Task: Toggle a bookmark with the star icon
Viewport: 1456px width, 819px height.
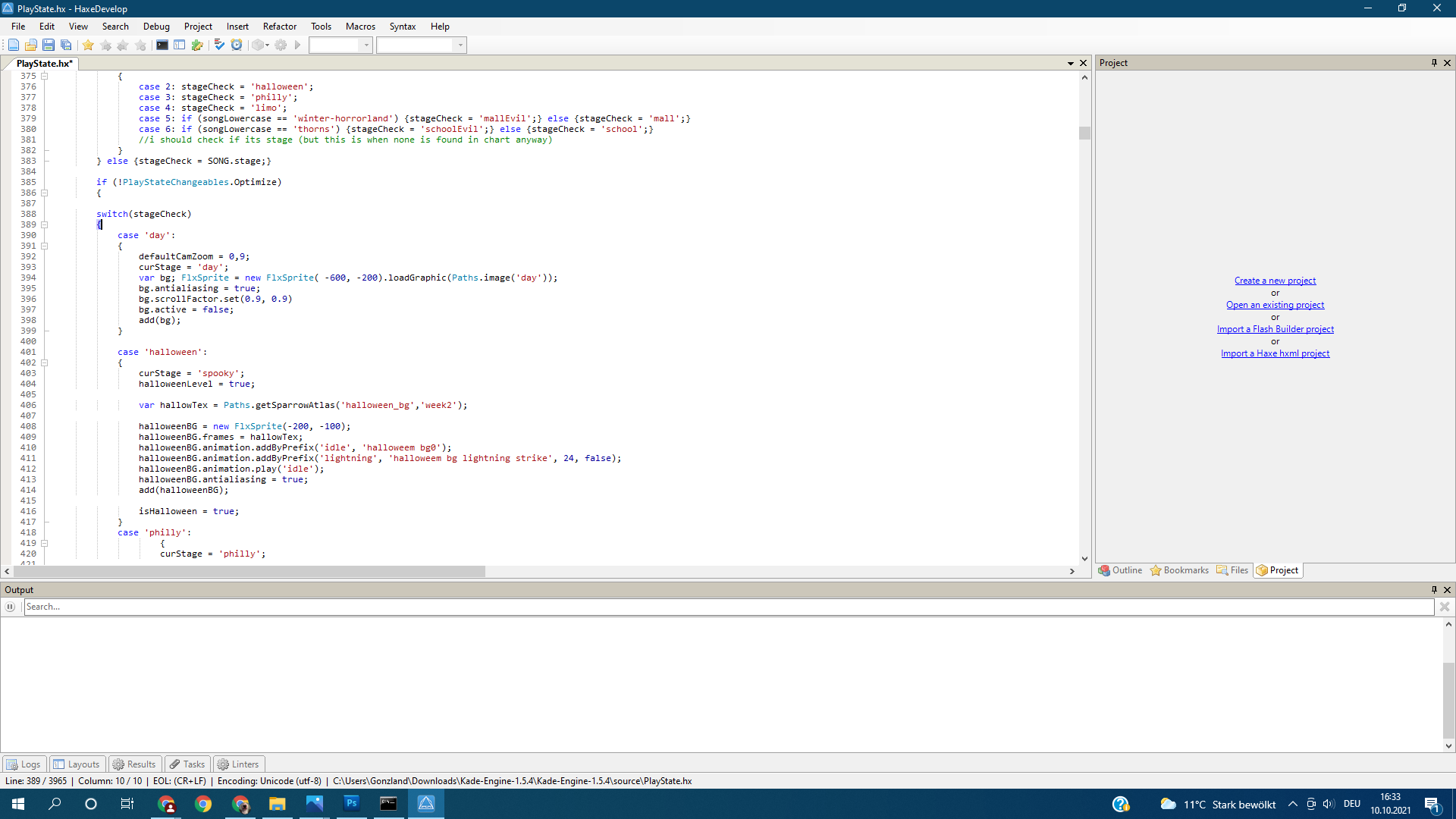Action: (88, 45)
